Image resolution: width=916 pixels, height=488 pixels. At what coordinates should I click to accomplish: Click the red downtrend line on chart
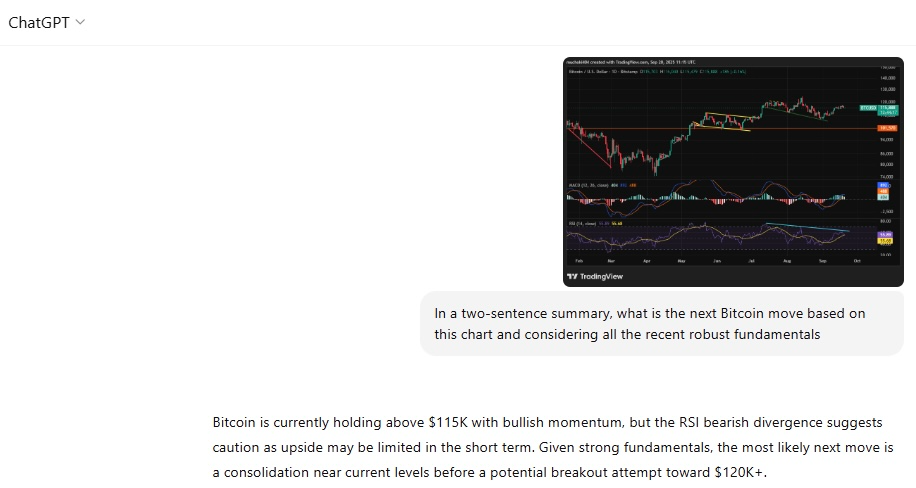589,146
